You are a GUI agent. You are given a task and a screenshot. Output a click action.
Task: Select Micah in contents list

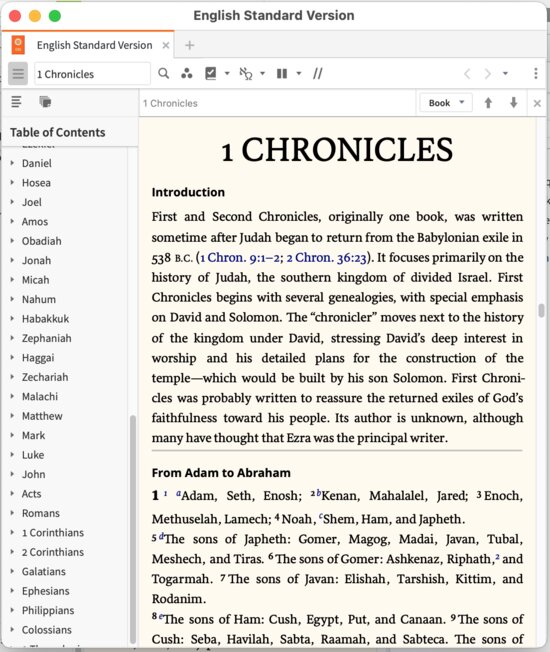click(x=35, y=280)
